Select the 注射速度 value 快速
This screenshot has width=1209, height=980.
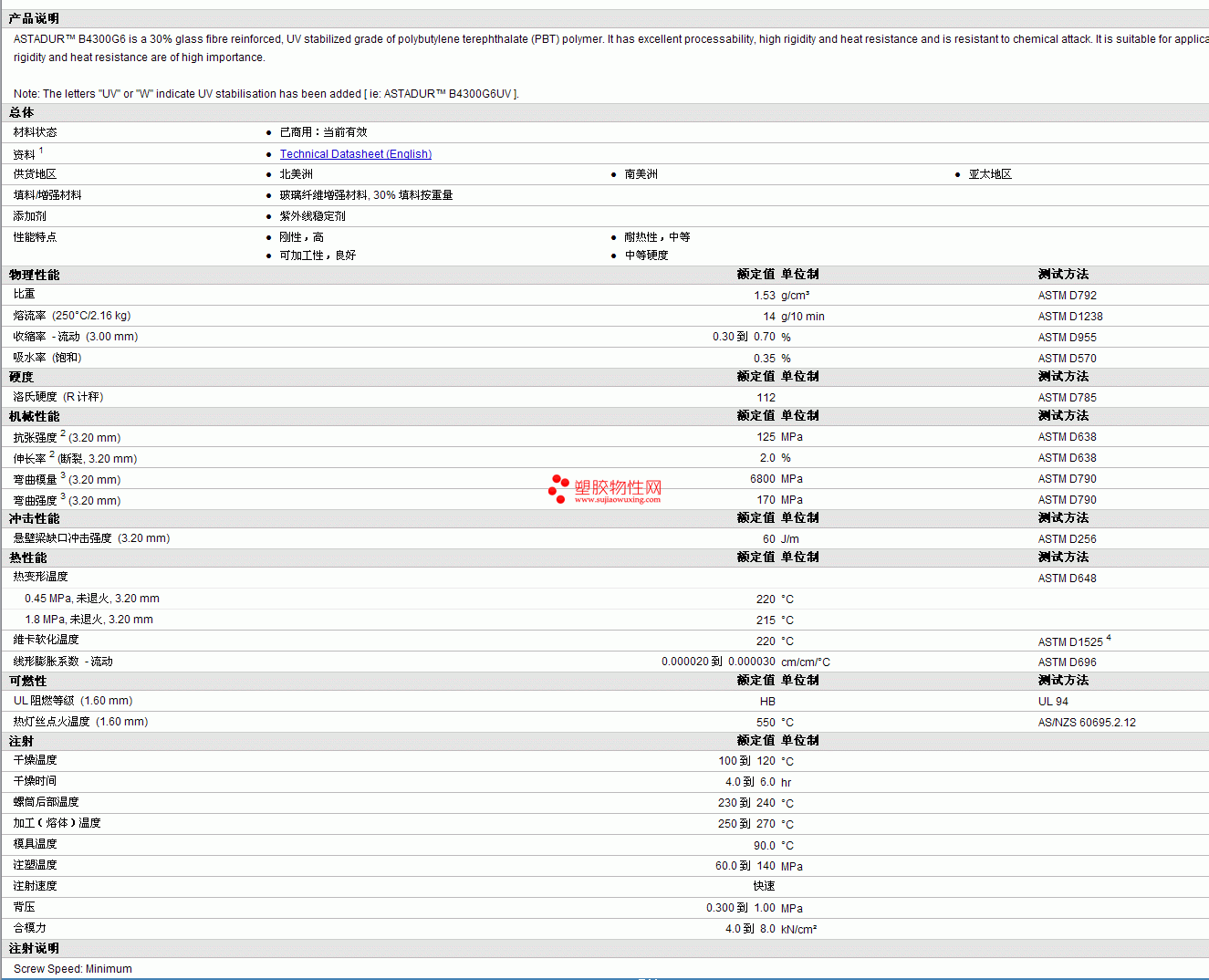(x=765, y=886)
